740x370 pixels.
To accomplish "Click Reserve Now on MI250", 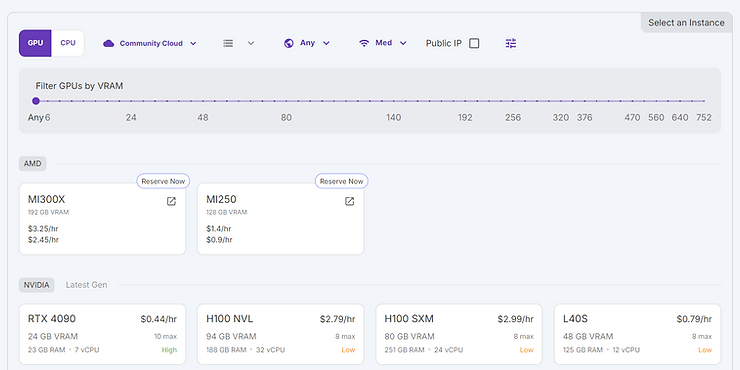I will point(342,181).
